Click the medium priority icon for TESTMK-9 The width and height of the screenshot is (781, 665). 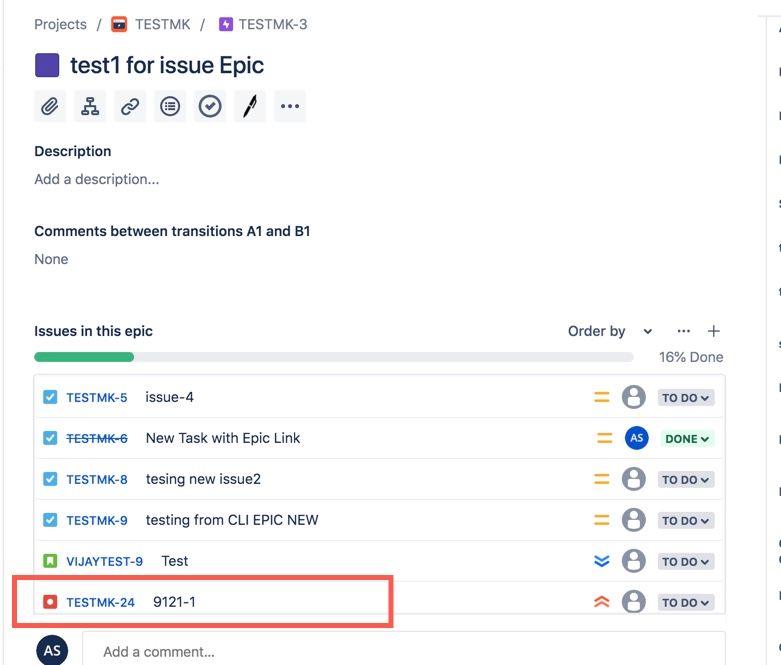pyautogui.click(x=602, y=520)
